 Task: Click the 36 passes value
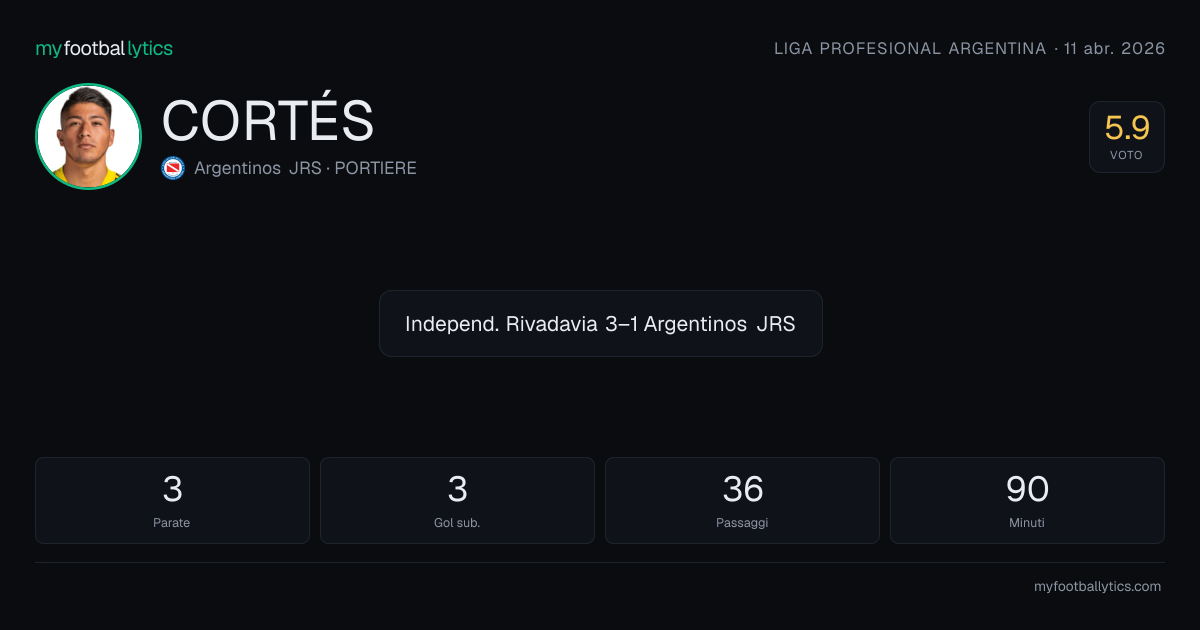pyautogui.click(x=743, y=489)
